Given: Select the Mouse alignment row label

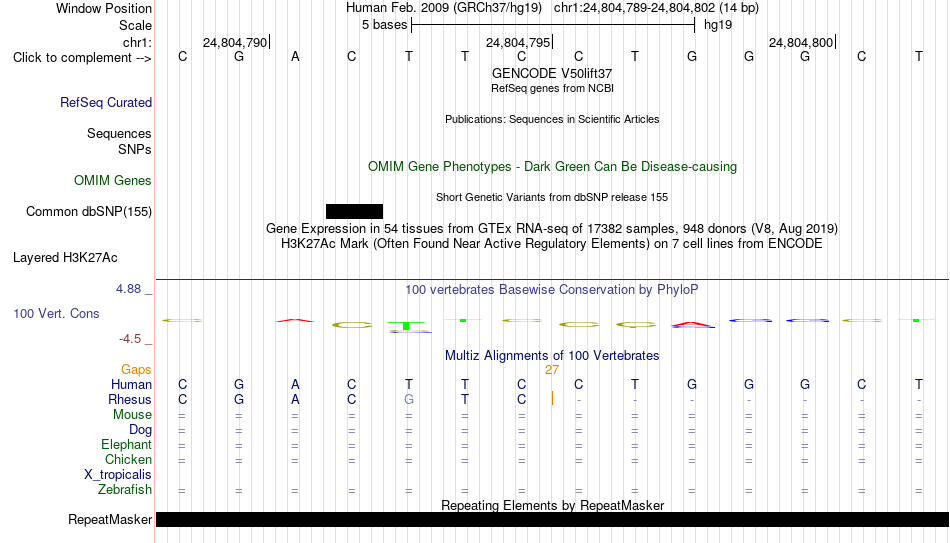Looking at the screenshot, I should pyautogui.click(x=132, y=415).
